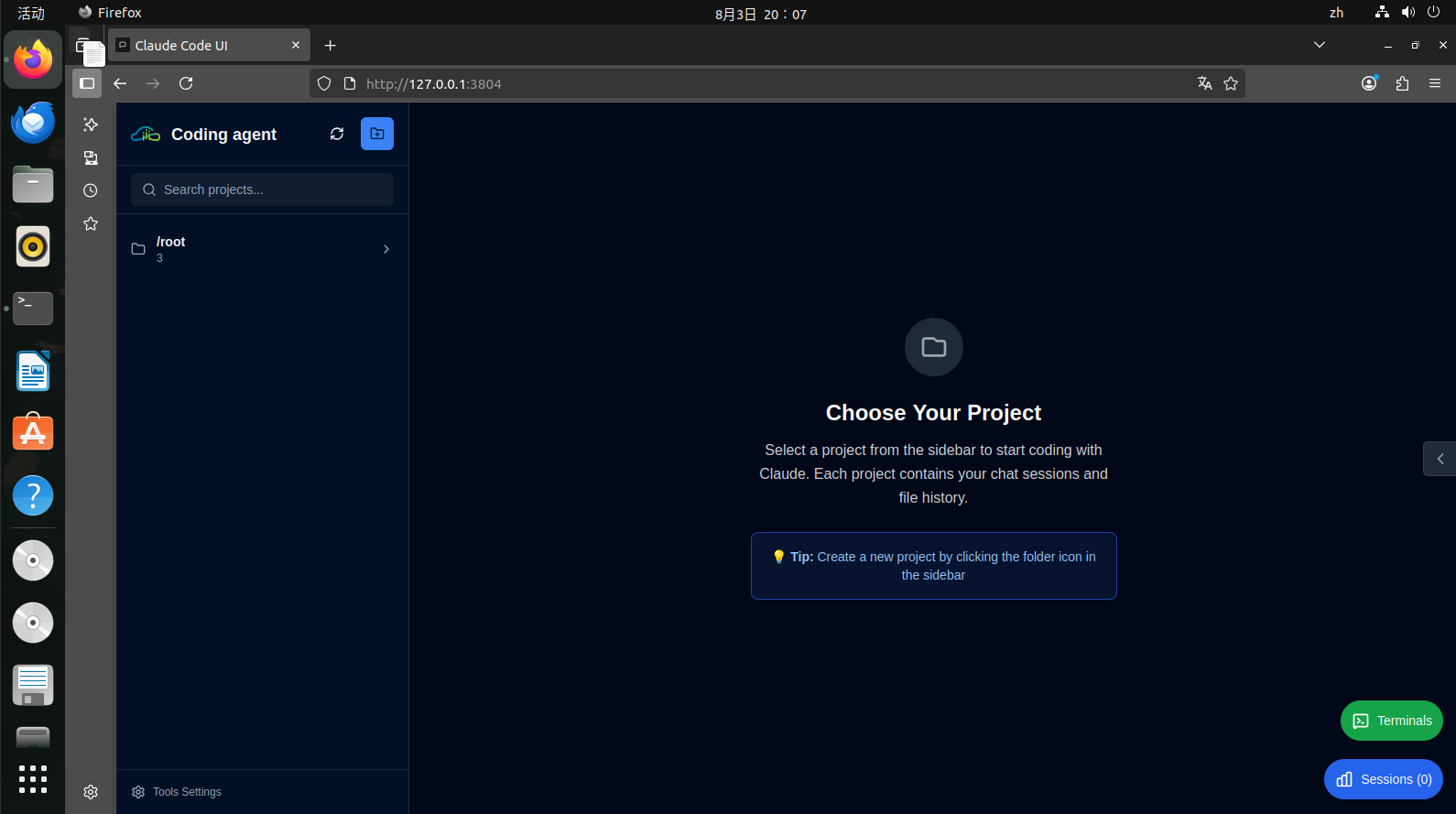Reload the current page
This screenshot has width=1456, height=814.
186,83
